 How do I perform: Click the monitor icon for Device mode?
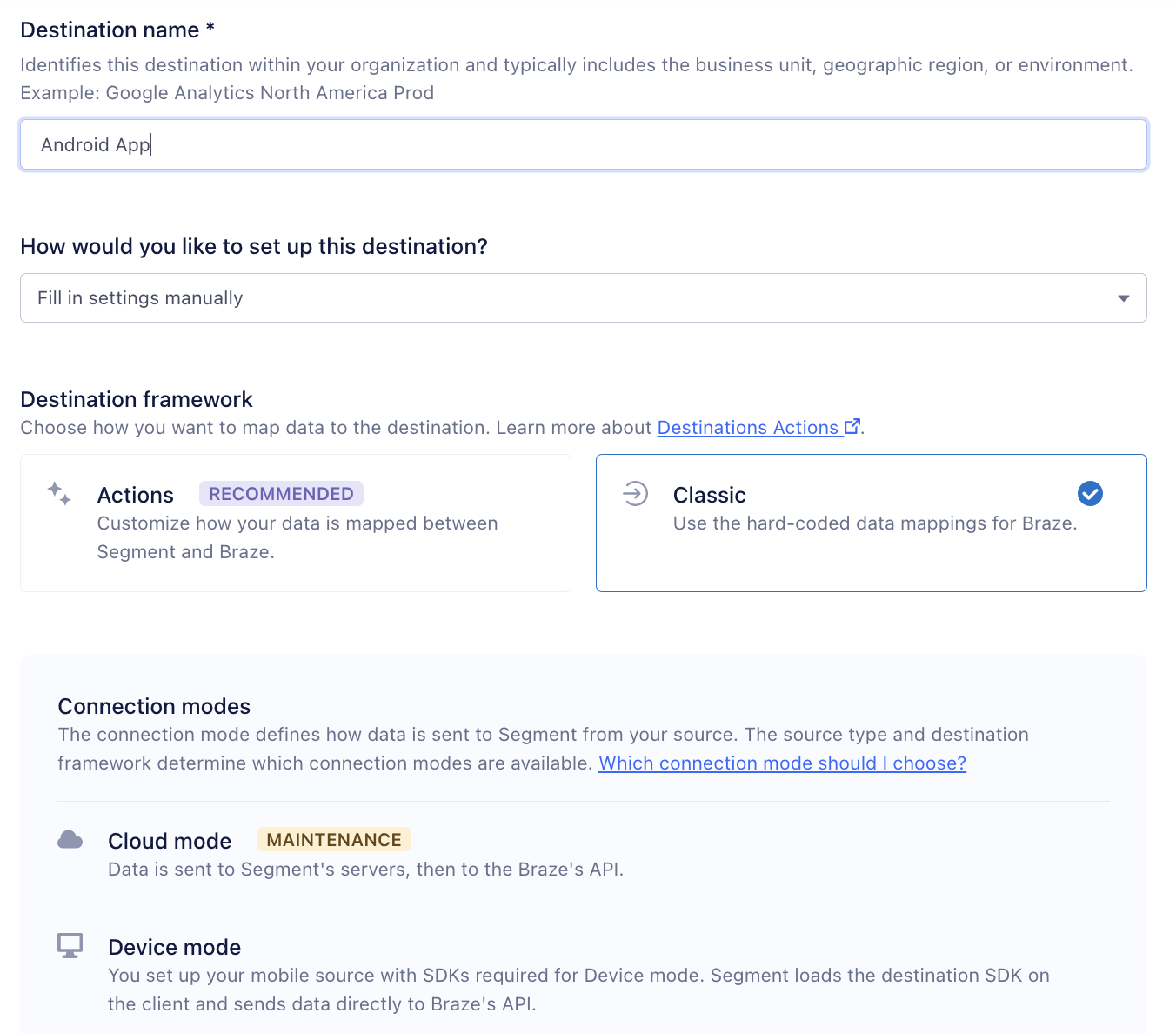(x=70, y=946)
